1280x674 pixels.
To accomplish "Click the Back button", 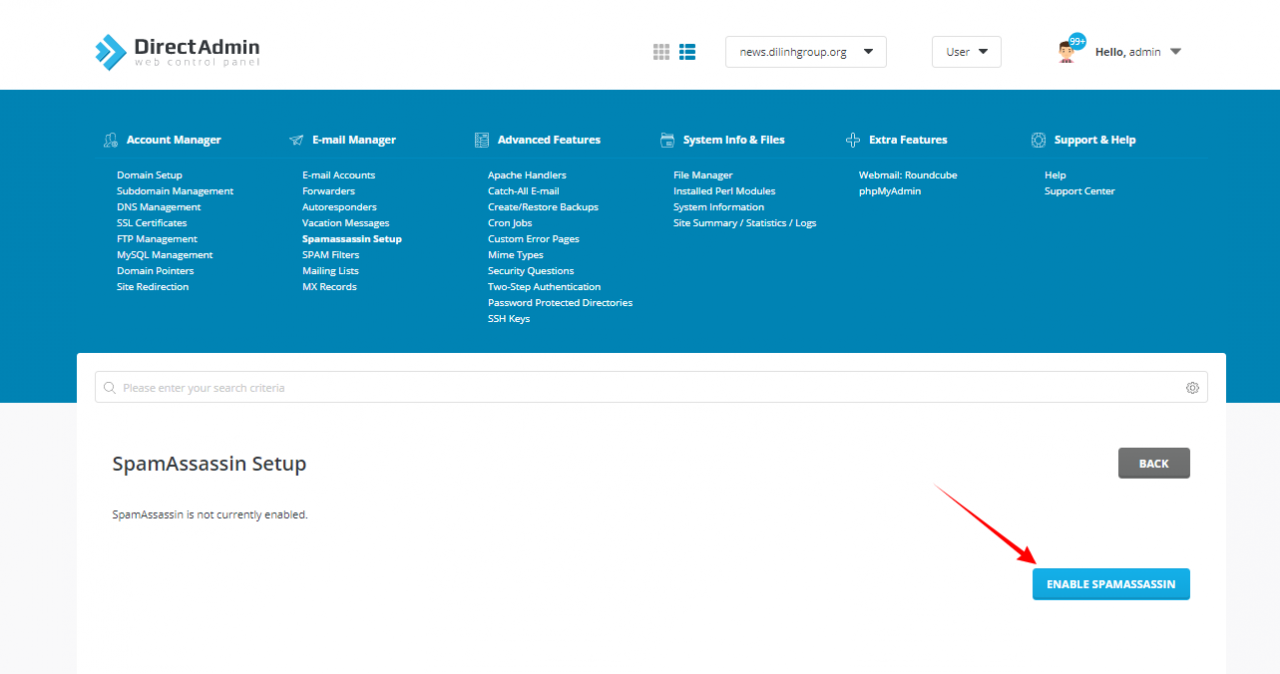I will [1154, 463].
